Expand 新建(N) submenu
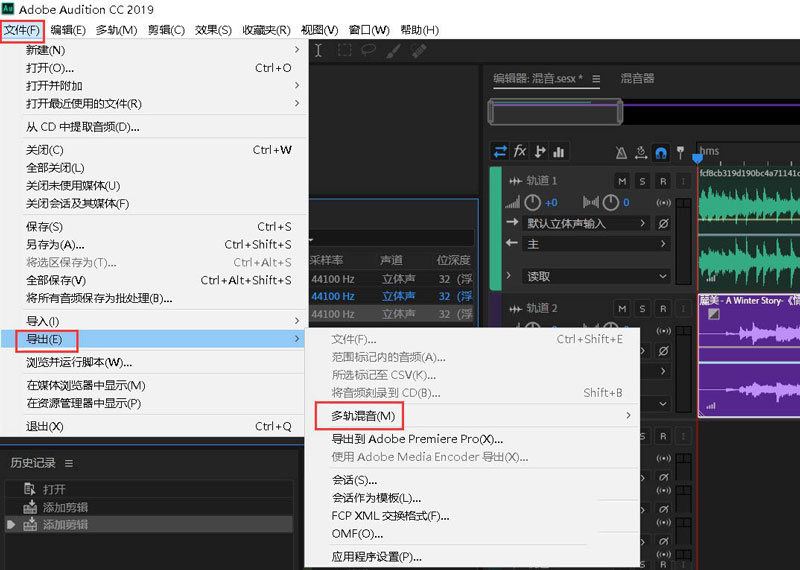The height and width of the screenshot is (570, 800). 154,50
